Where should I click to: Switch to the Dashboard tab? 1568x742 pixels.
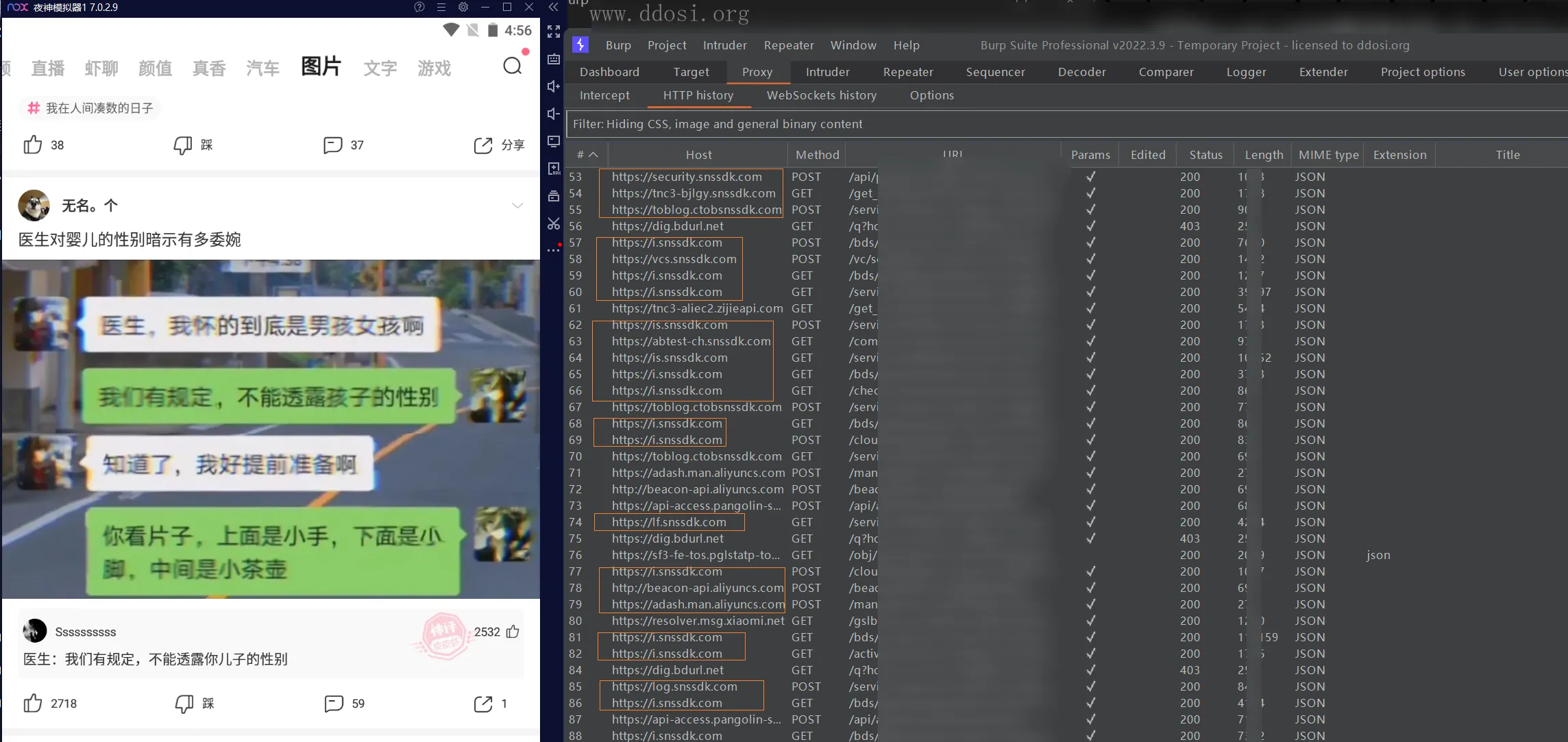[609, 72]
